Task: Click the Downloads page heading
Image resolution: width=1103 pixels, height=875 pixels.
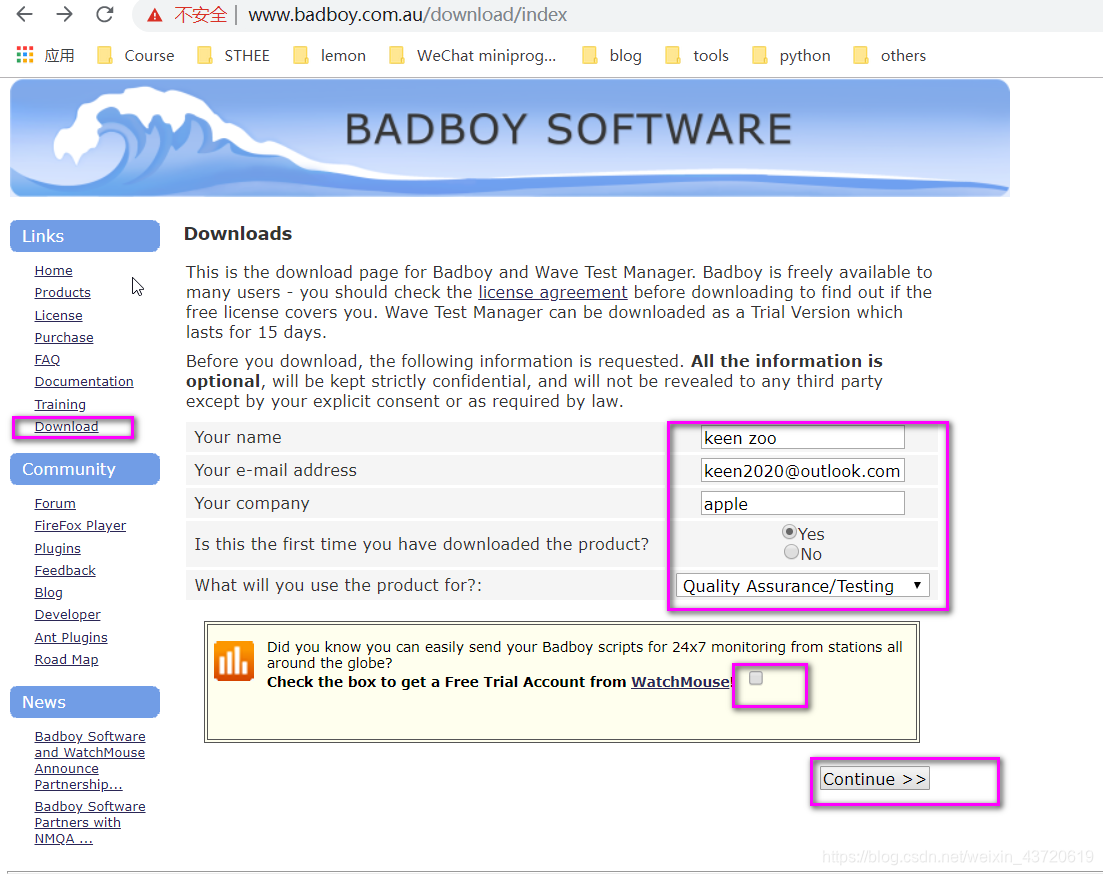Action: pos(238,234)
